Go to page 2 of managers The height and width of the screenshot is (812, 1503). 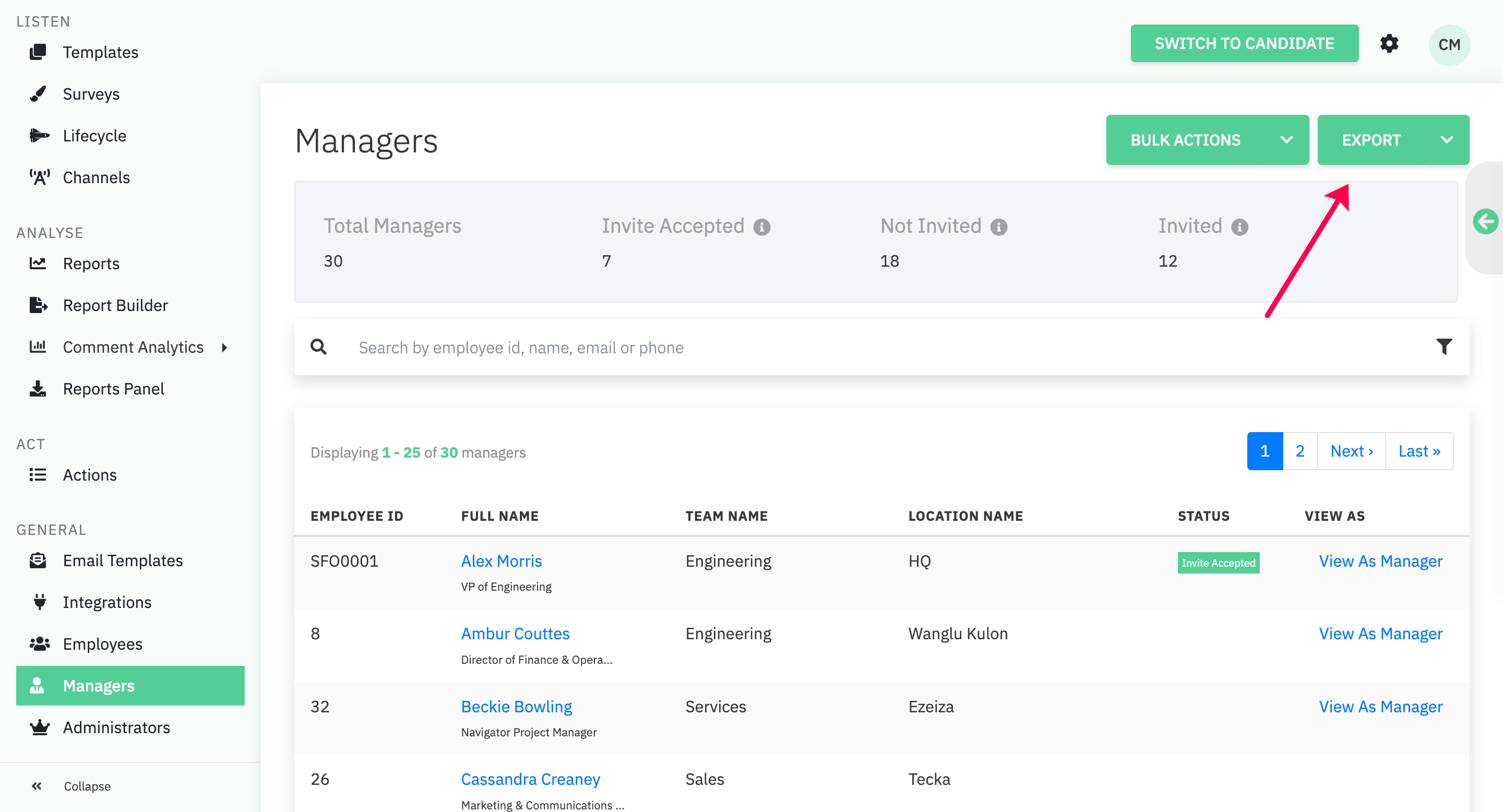(x=1299, y=451)
